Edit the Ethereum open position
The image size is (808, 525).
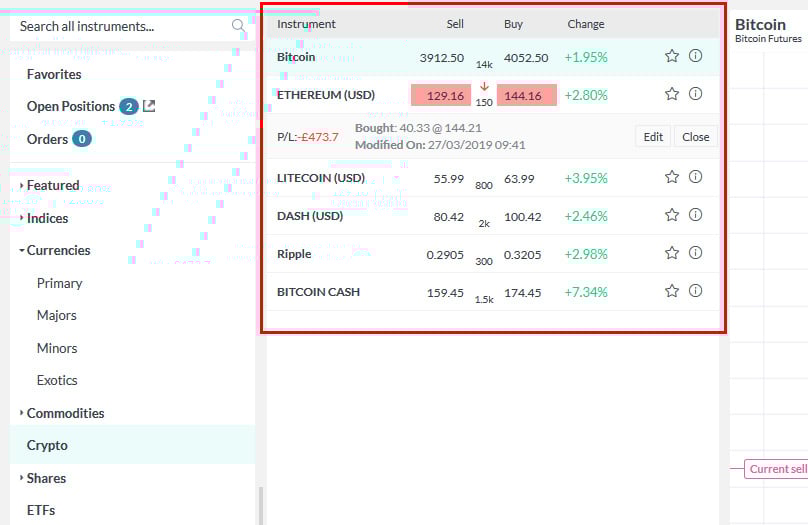tap(653, 137)
